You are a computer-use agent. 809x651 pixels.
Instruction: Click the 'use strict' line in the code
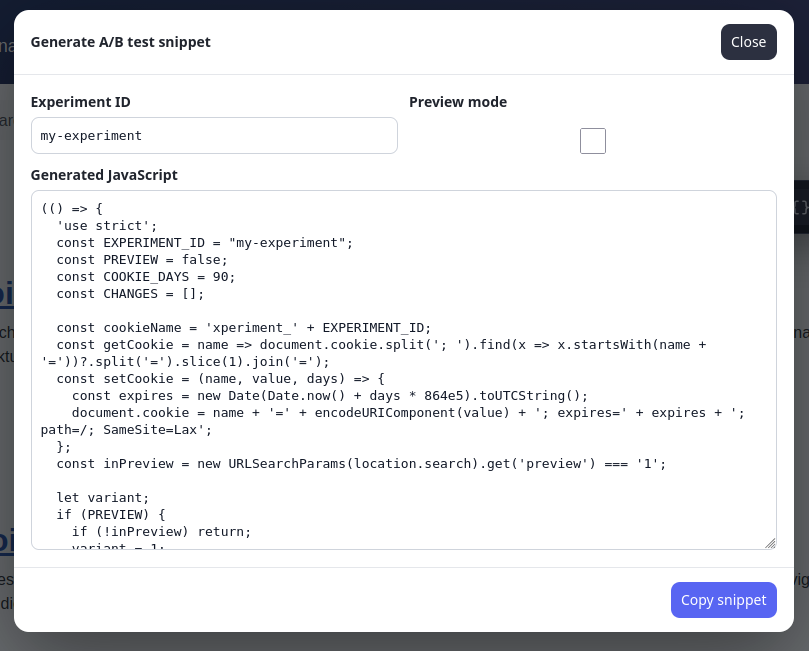(x=107, y=226)
